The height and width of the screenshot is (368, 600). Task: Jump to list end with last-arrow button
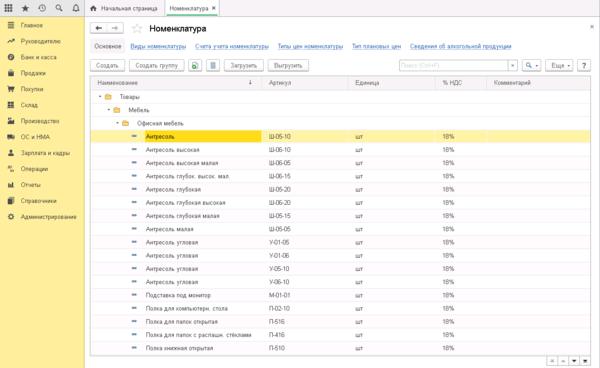585,361
